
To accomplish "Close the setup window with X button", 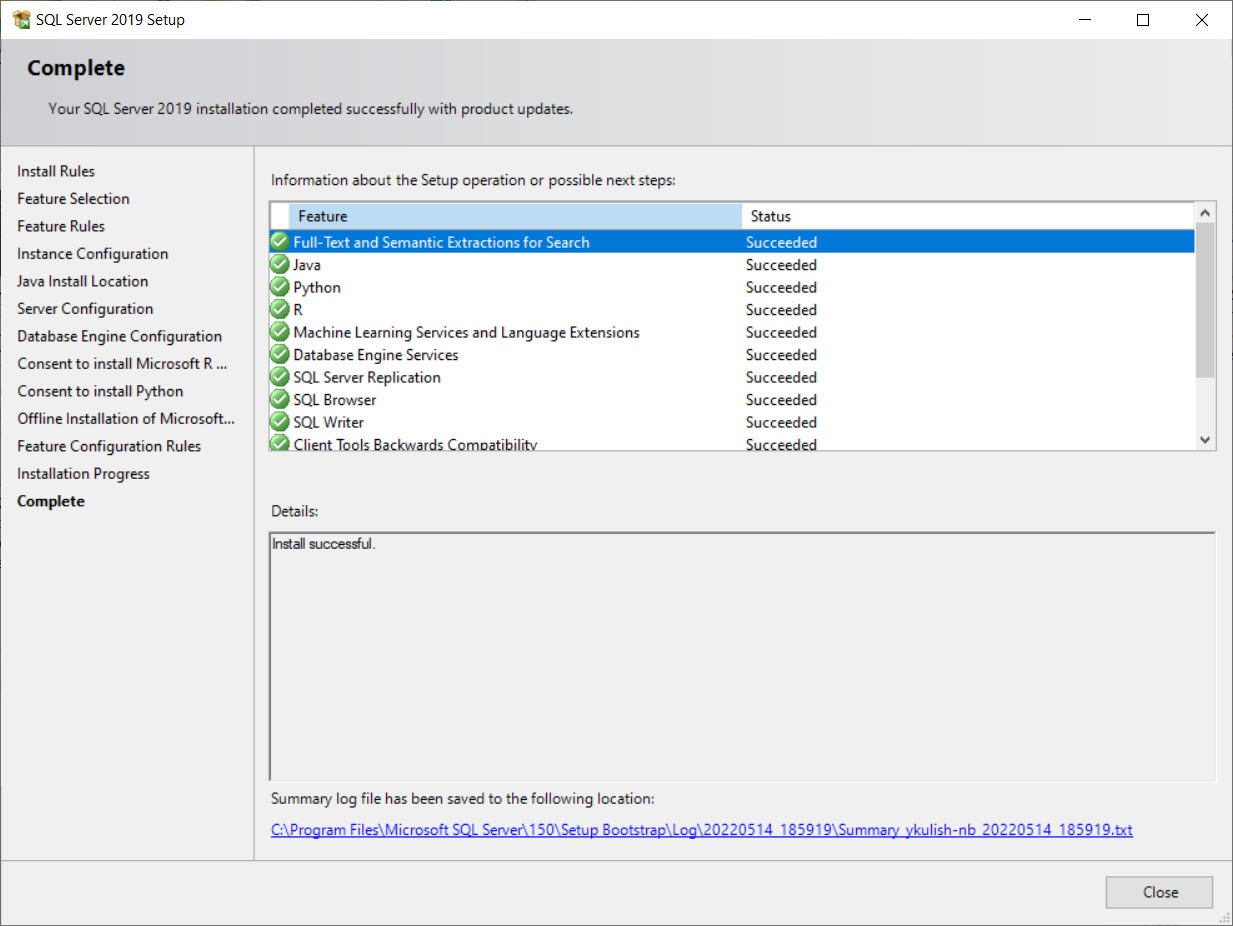I will click(x=1202, y=20).
